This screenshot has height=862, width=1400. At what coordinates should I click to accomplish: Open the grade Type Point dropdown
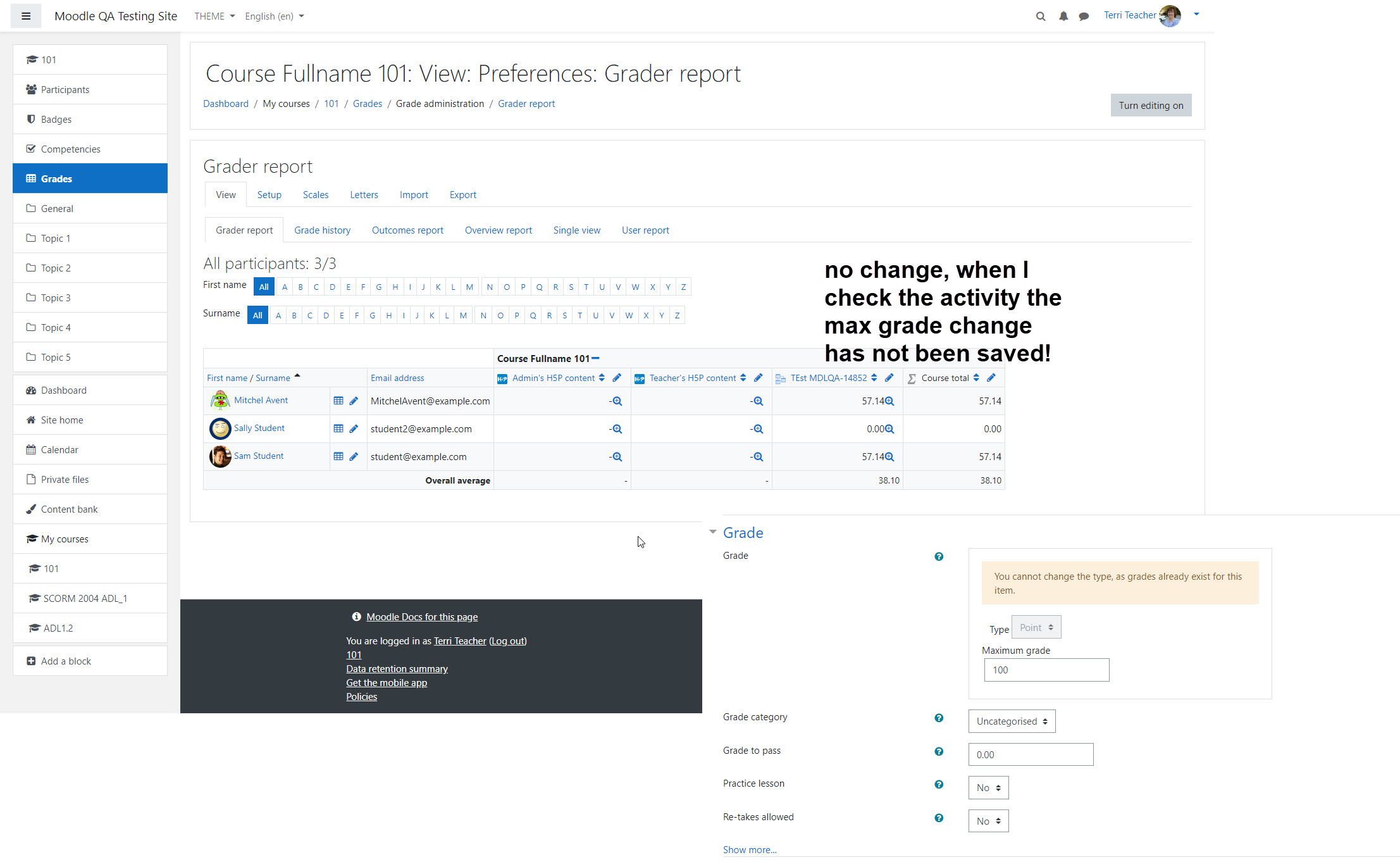[1036, 627]
